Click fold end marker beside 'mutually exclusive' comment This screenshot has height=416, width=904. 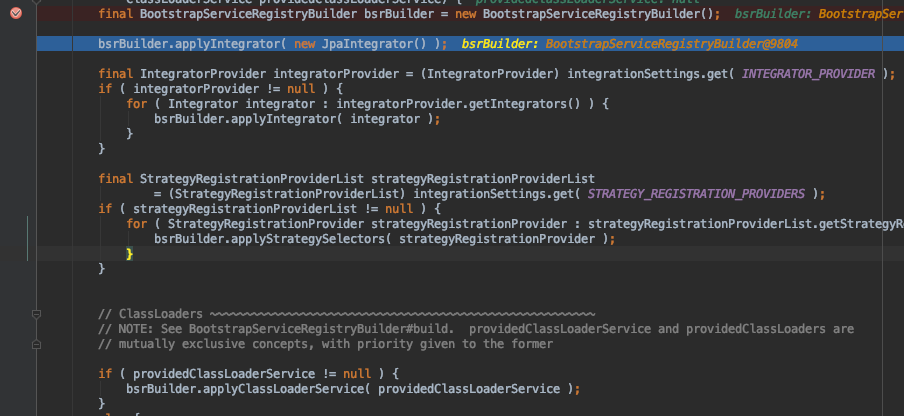click(37, 343)
